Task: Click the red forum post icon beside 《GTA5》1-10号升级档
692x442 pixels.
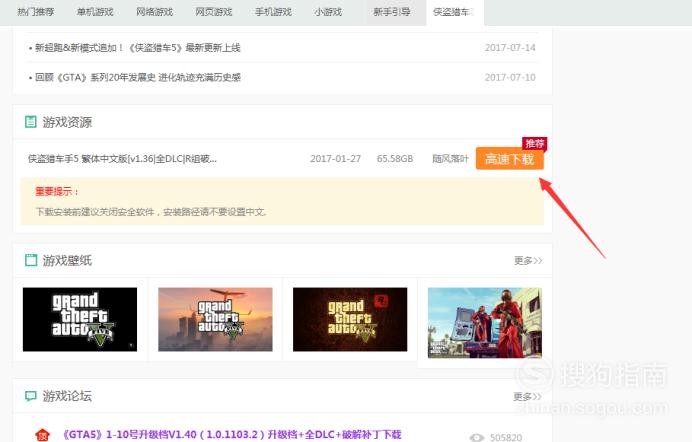Action: point(42,435)
